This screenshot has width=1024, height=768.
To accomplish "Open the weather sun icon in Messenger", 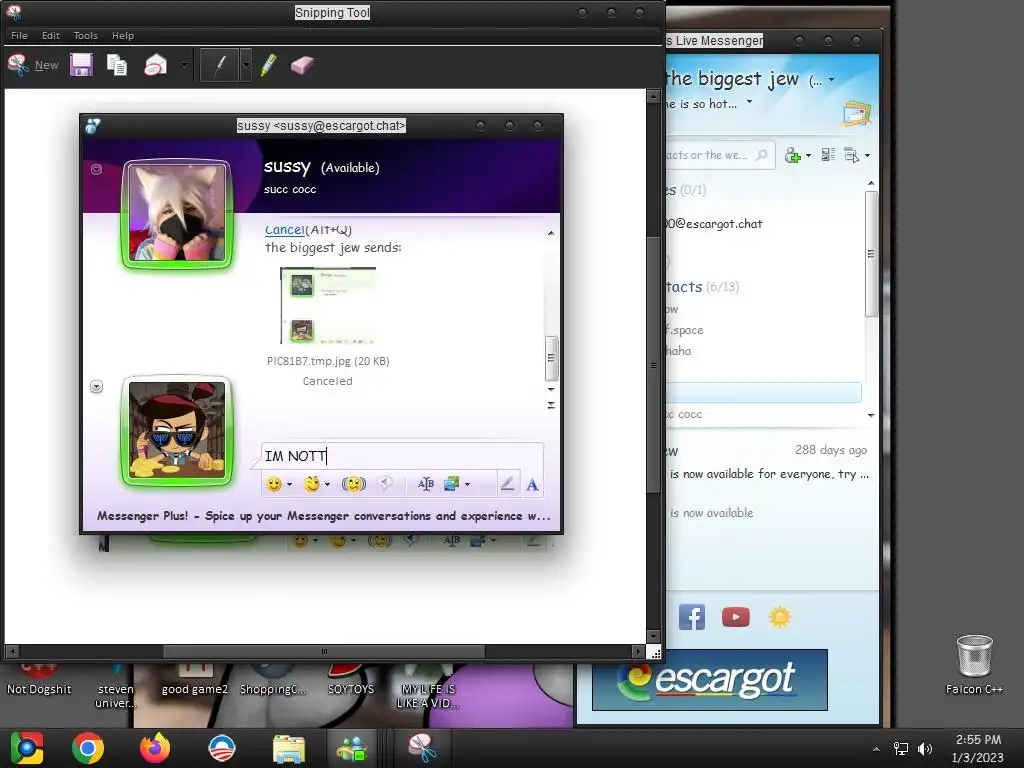I will pyautogui.click(x=779, y=616).
